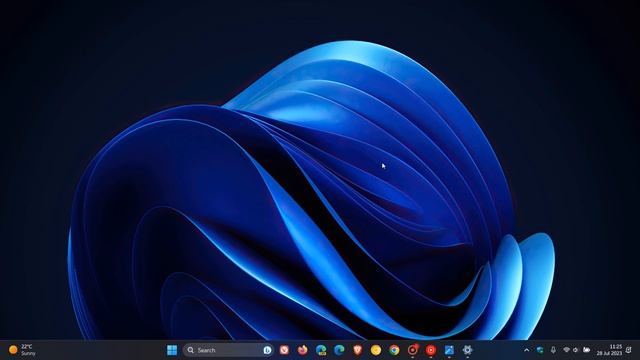
Task: Open the Photos app from taskbar
Action: click(449, 350)
